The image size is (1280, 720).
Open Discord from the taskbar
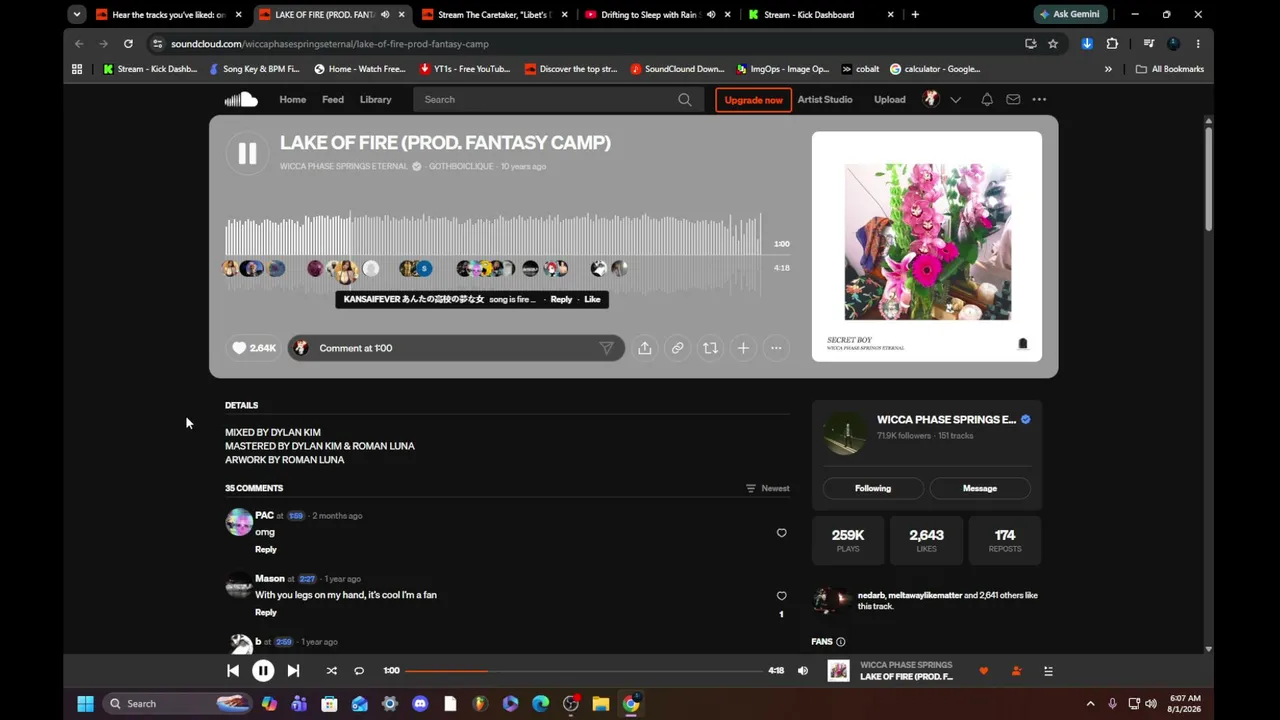tap(420, 704)
